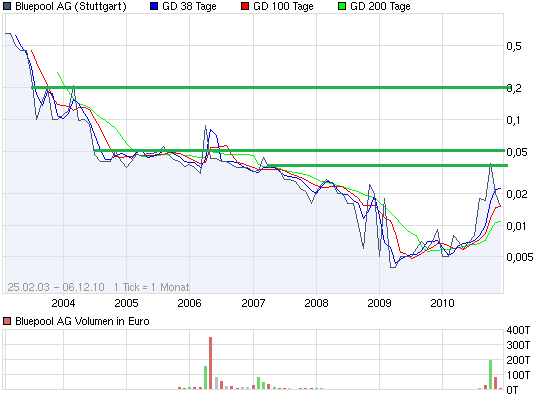545x398 pixels.
Task: Click the green GD 200 Tage legend swatch
Action: pyautogui.click(x=342, y=6)
